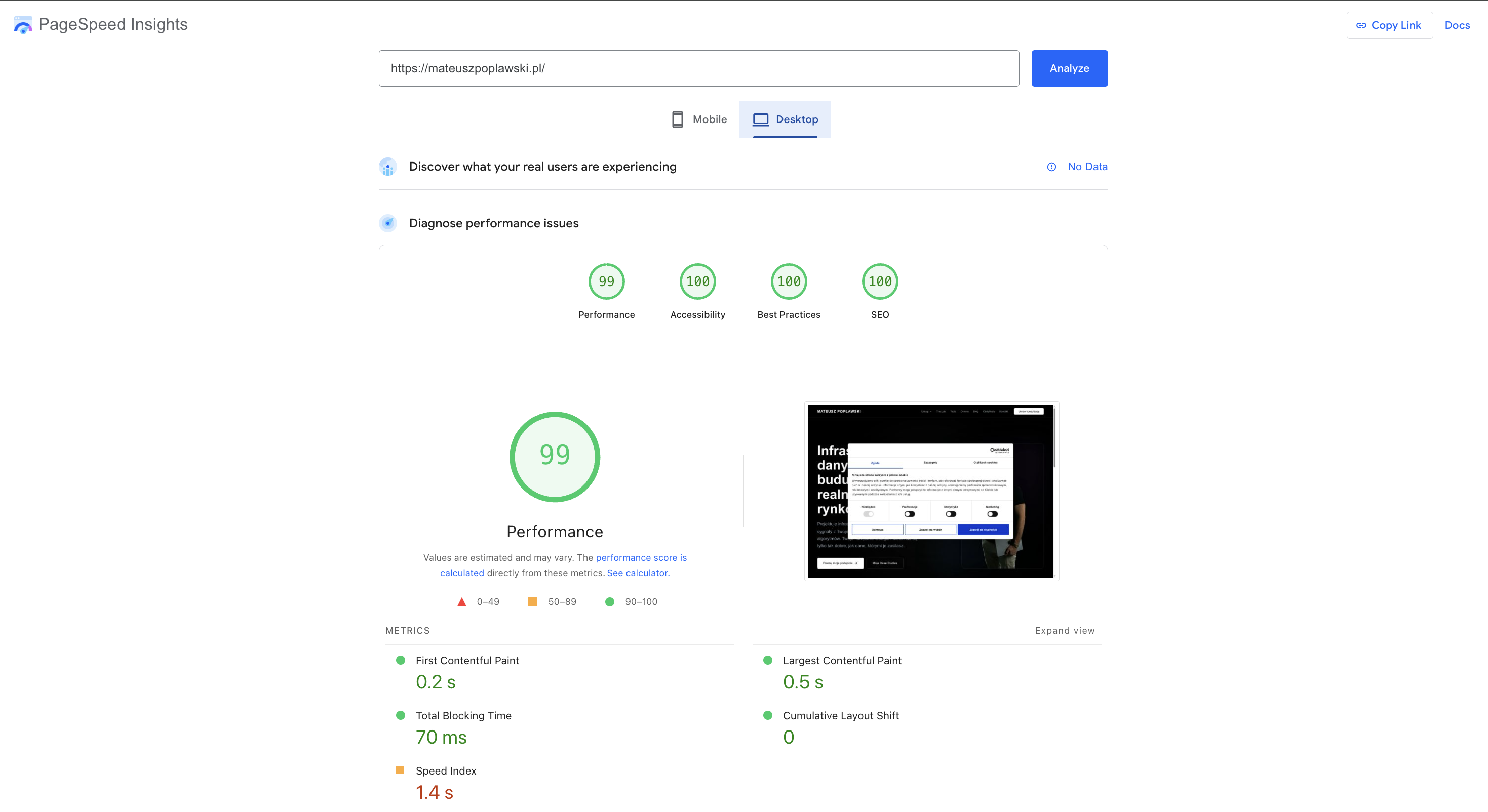The image size is (1488, 812).
Task: Click the First Contentful Paint metric label
Action: pyautogui.click(x=467, y=660)
